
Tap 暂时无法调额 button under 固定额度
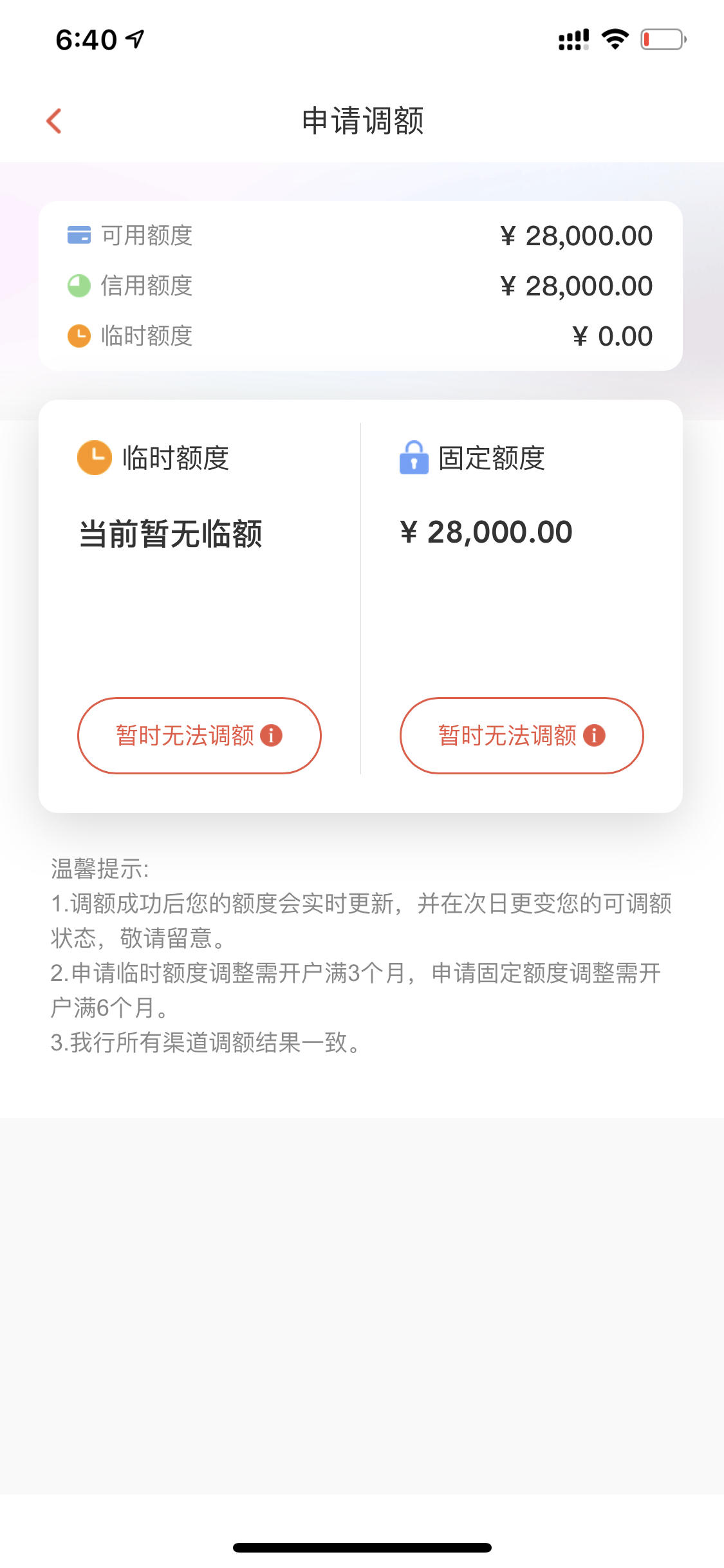[522, 736]
